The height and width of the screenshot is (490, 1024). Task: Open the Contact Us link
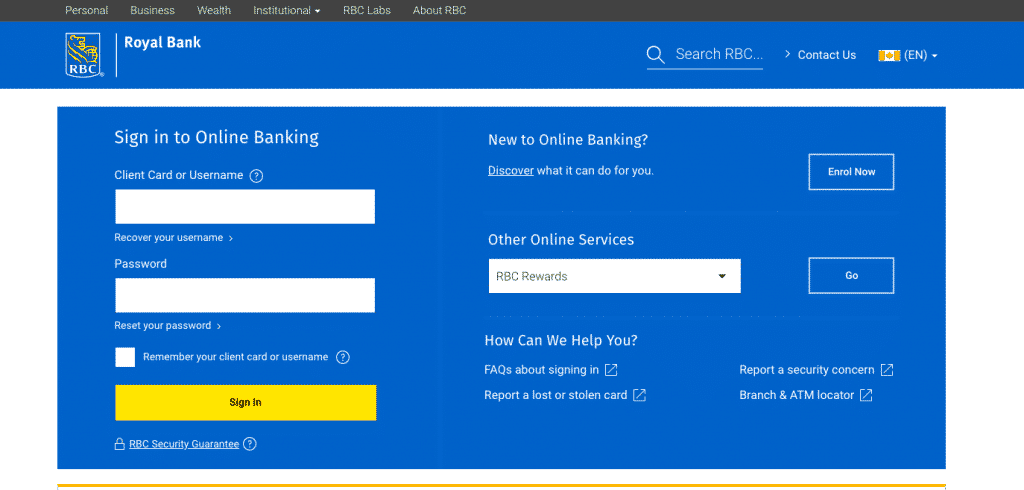pos(827,55)
